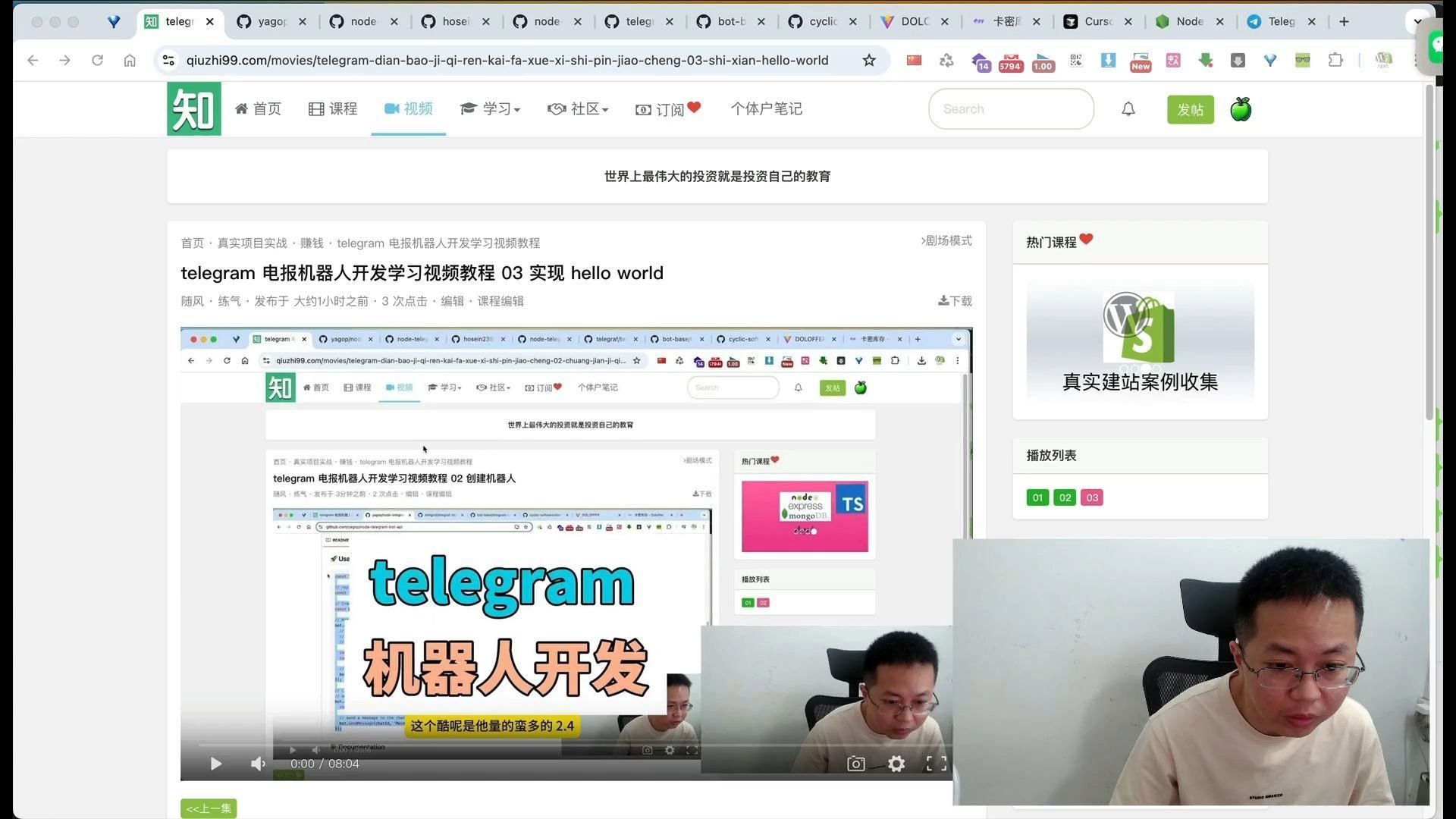Click the green apple avatar icon
1456x819 pixels.
[x=1240, y=108]
